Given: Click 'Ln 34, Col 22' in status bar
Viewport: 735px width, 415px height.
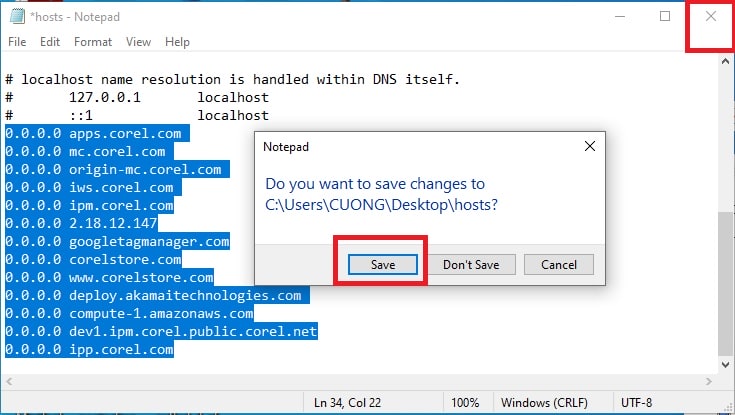Looking at the screenshot, I should coord(347,403).
